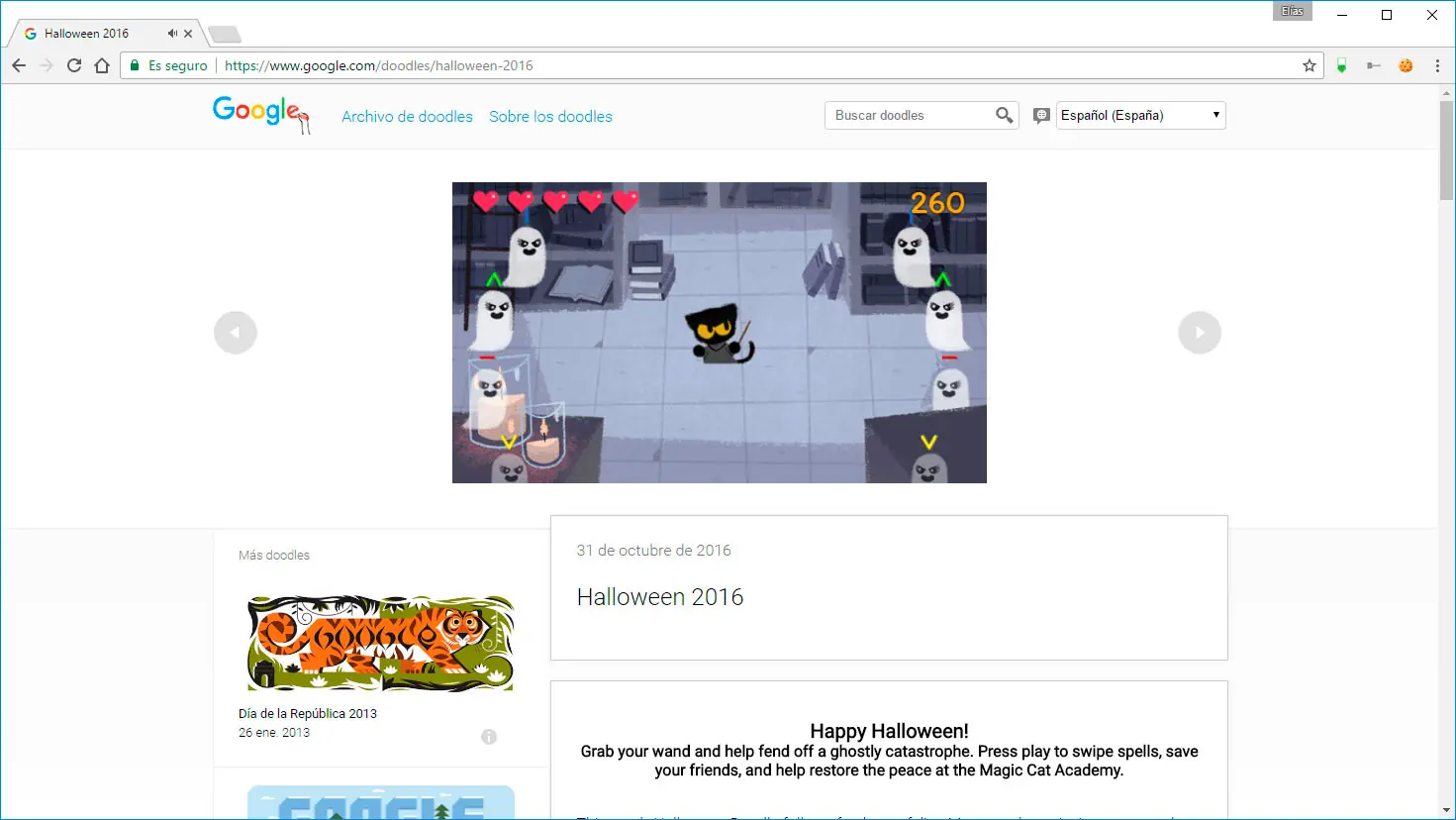Open the browser home page
This screenshot has width=1456, height=820.
click(102, 65)
